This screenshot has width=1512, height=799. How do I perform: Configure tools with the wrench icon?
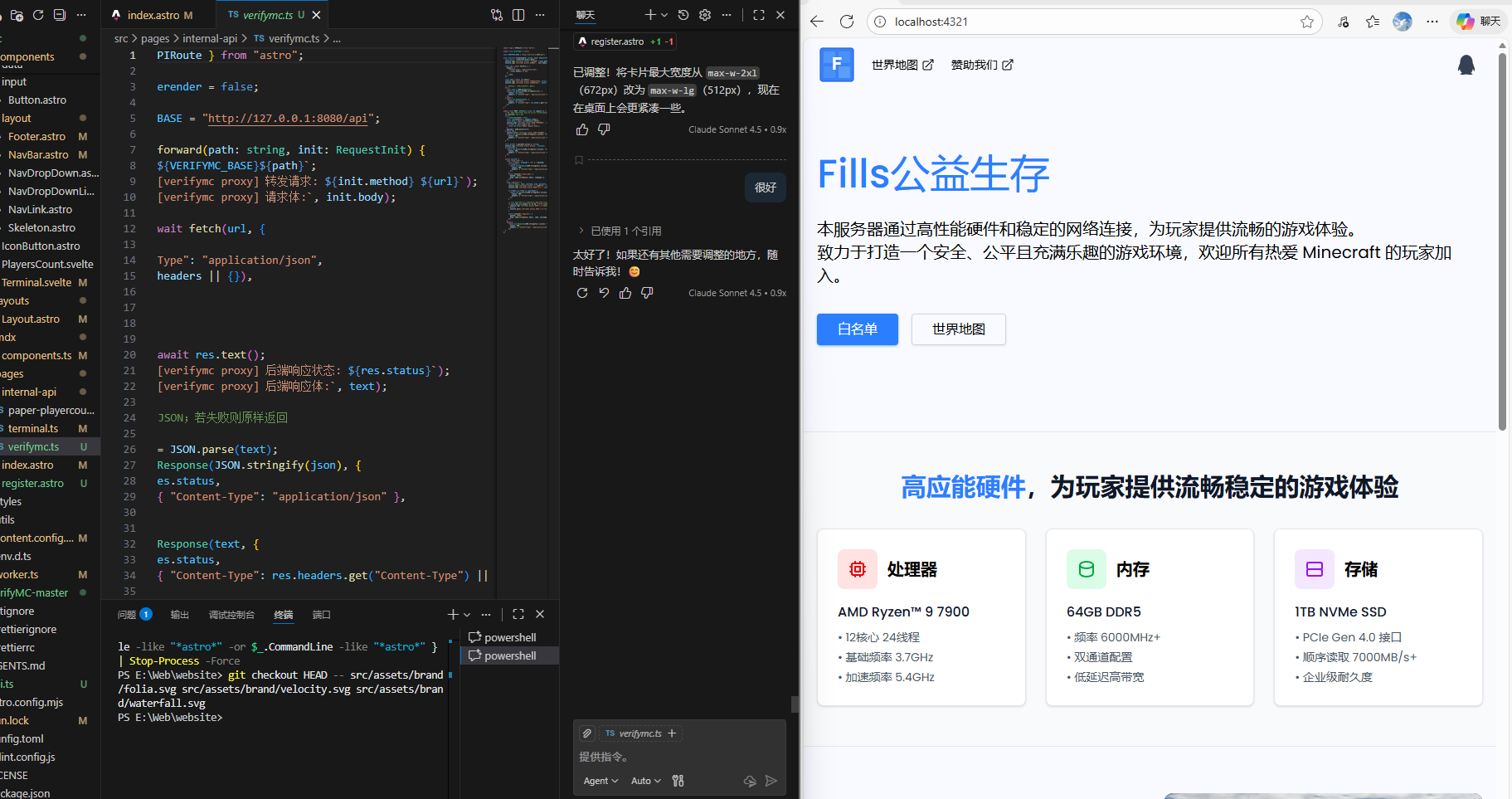pyautogui.click(x=678, y=781)
